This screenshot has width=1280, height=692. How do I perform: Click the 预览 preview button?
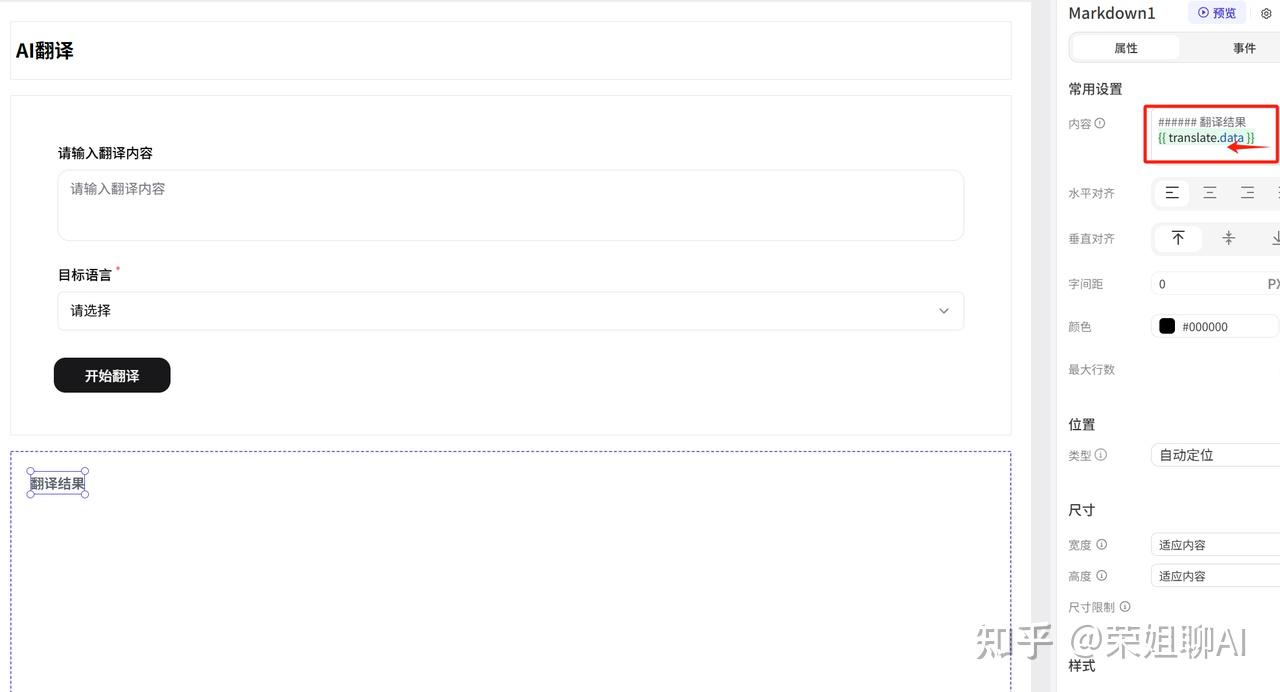pos(1217,13)
